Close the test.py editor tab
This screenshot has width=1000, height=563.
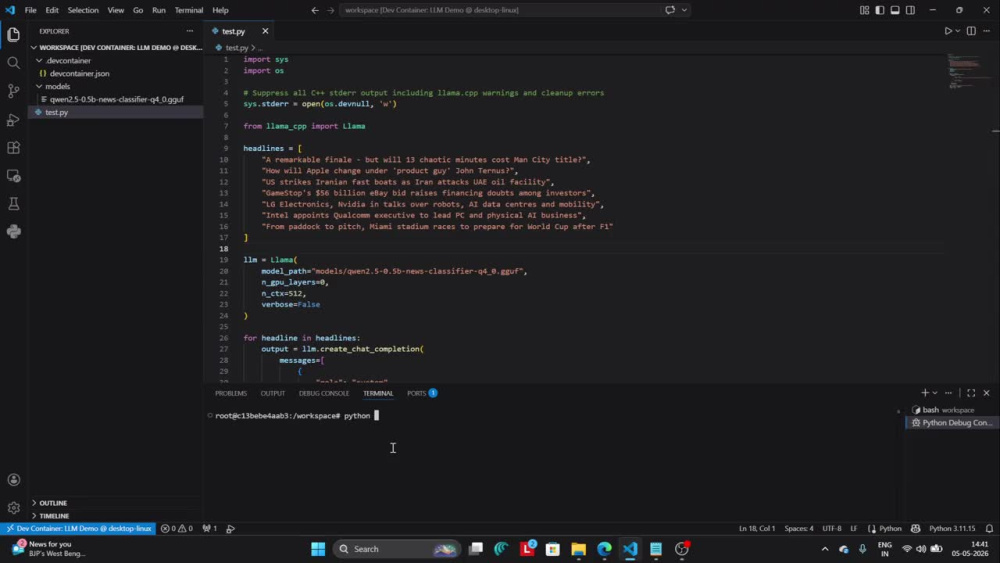coord(265,31)
